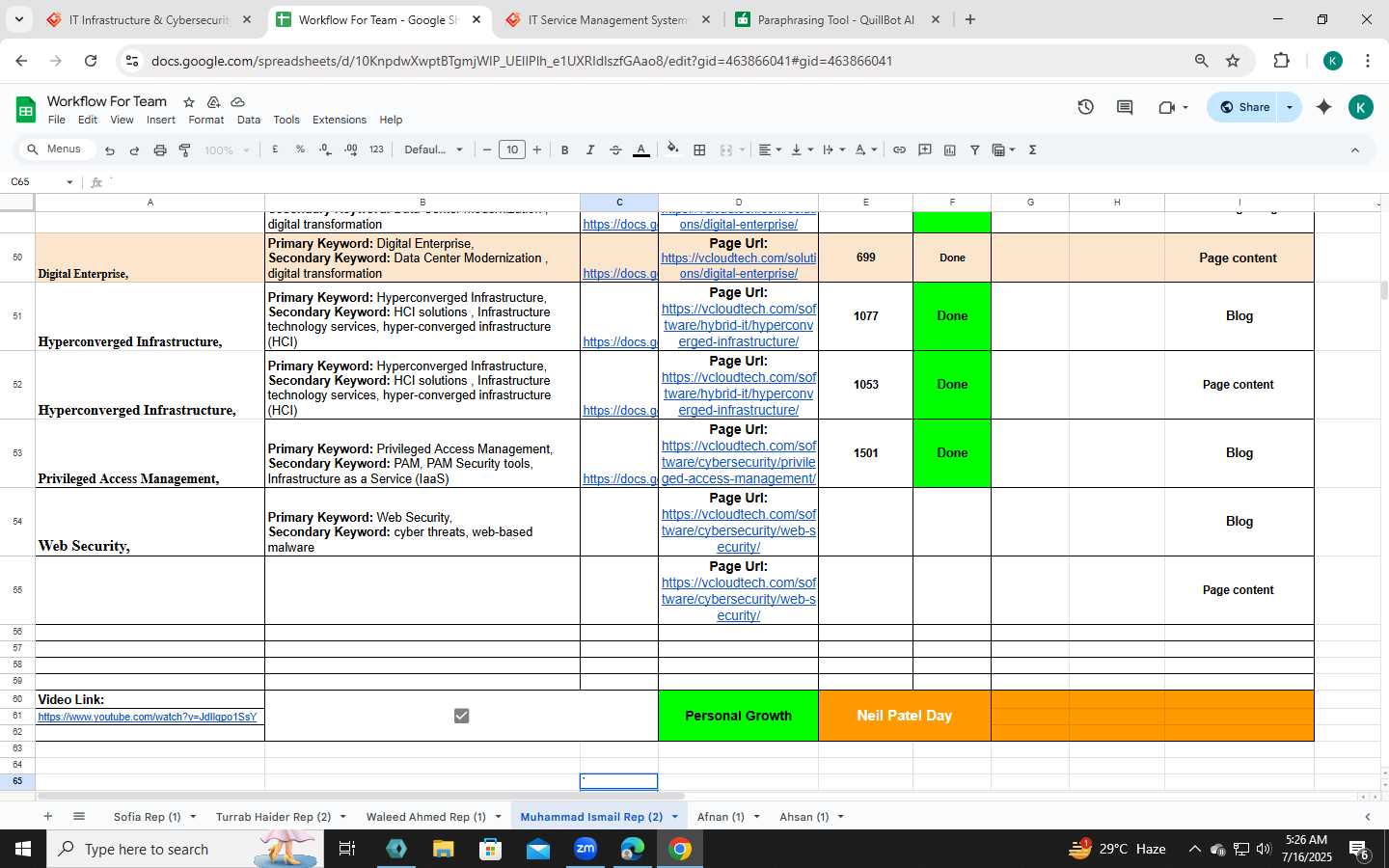The height and width of the screenshot is (868, 1389).
Task: Toggle italic formatting
Action: click(x=589, y=149)
